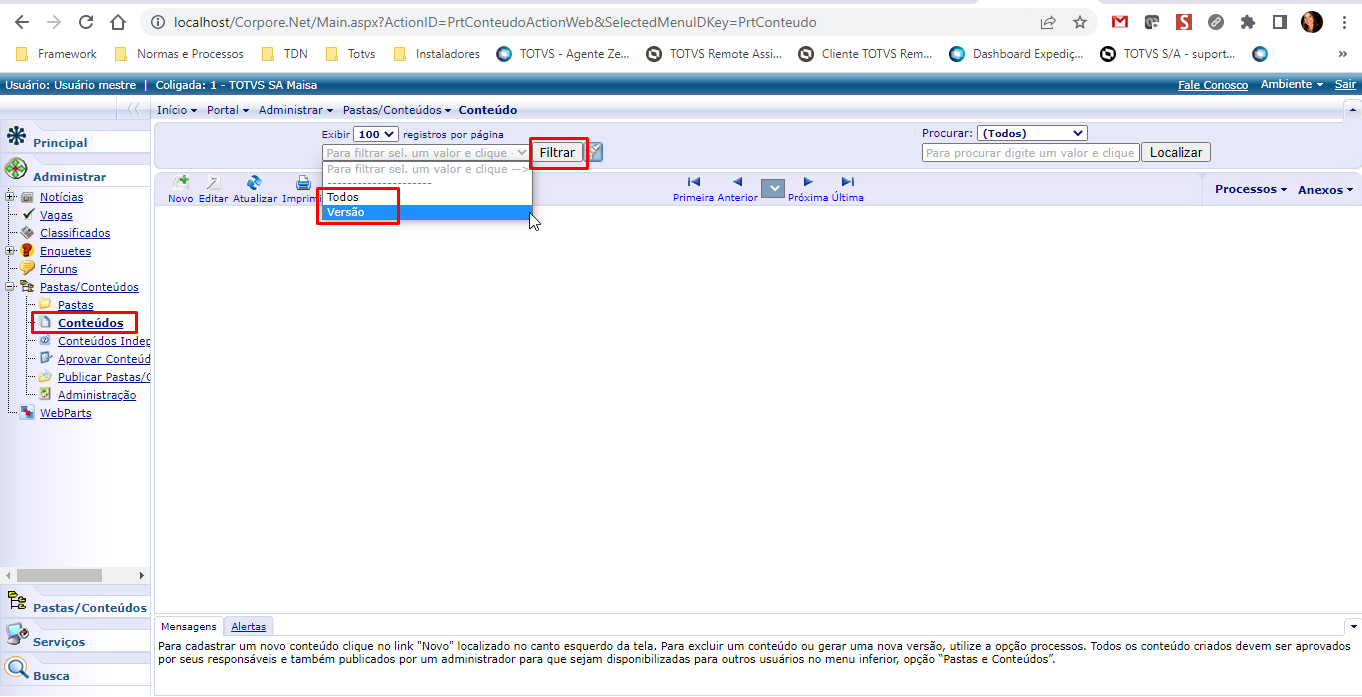This screenshot has height=697, width=1362.
Task: Go to Primeira page arrow
Action: click(x=694, y=182)
